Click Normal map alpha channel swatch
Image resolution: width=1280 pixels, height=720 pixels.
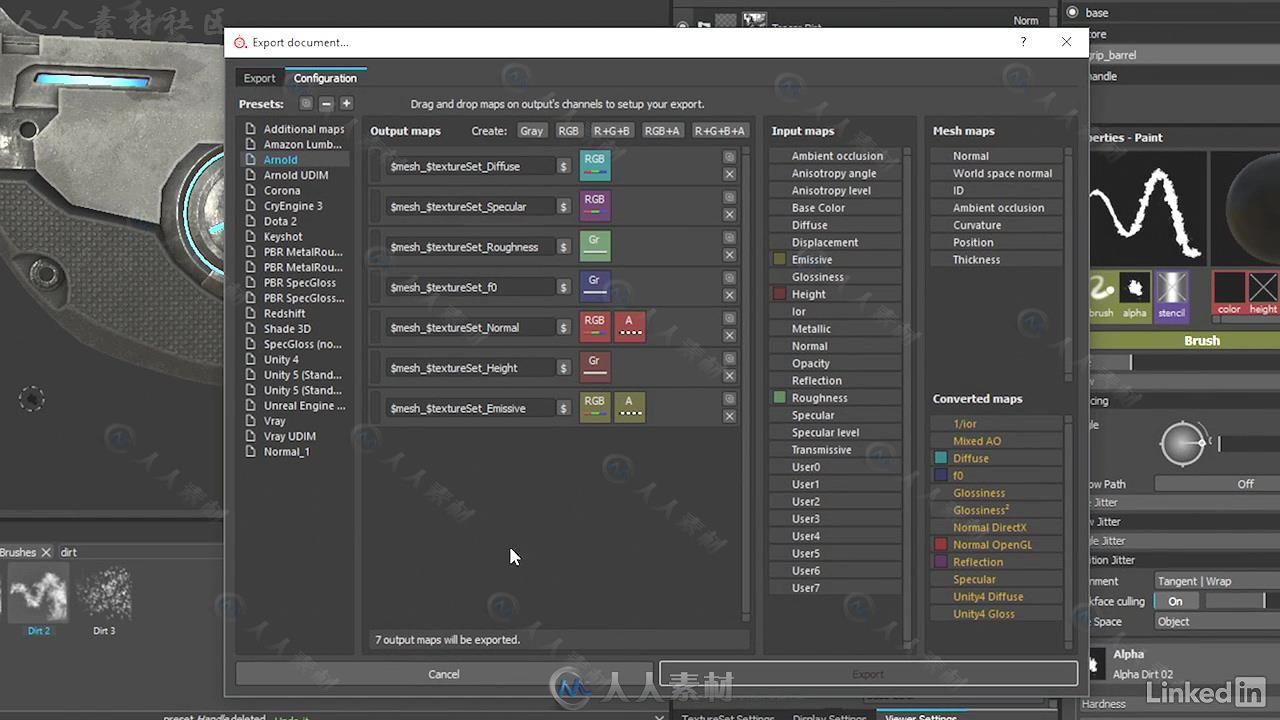630,327
